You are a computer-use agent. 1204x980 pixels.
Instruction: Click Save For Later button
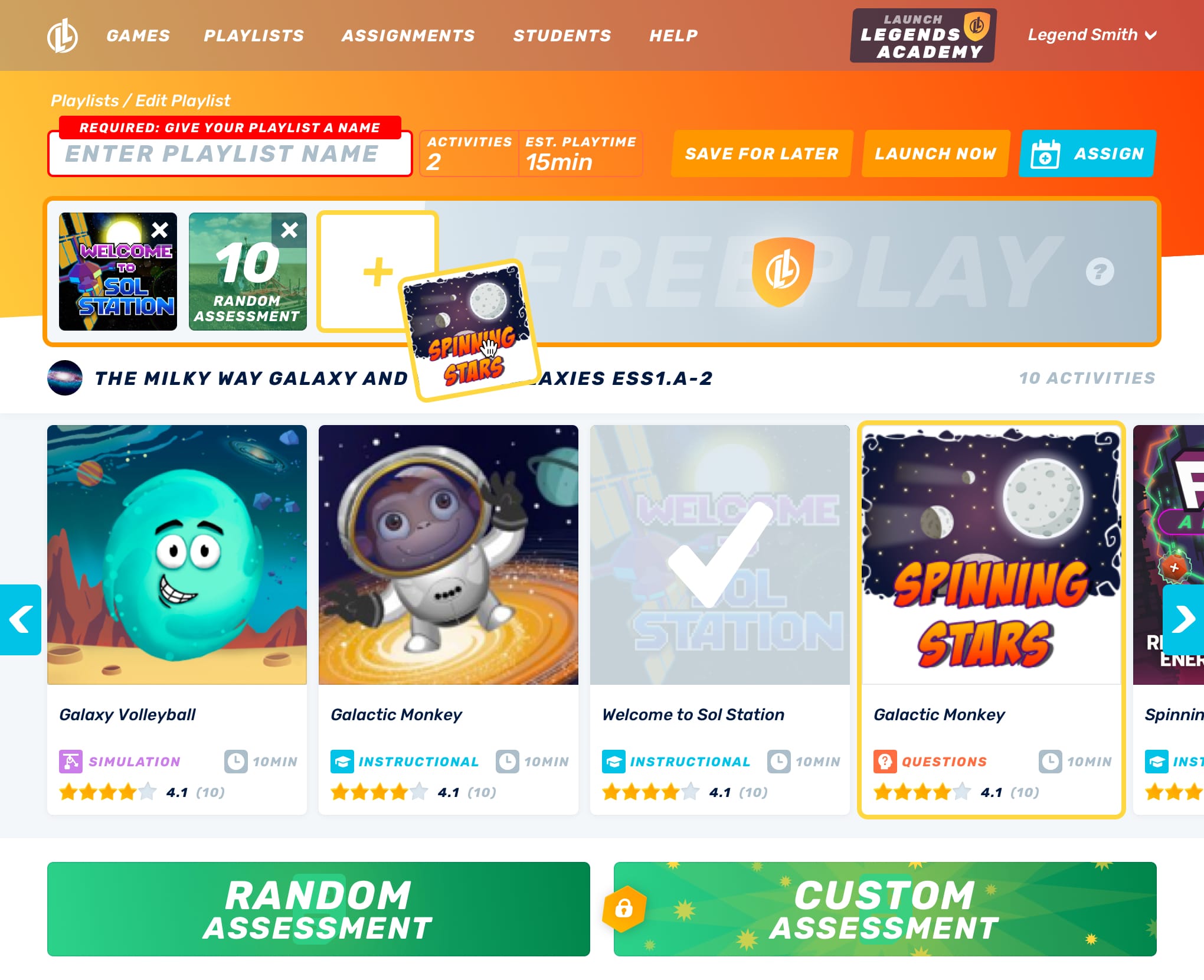coord(762,153)
